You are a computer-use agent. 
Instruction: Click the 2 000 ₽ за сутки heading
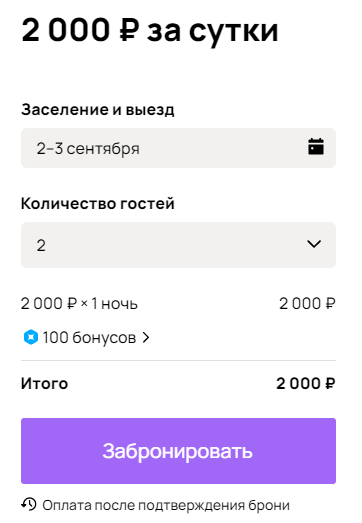150,31
